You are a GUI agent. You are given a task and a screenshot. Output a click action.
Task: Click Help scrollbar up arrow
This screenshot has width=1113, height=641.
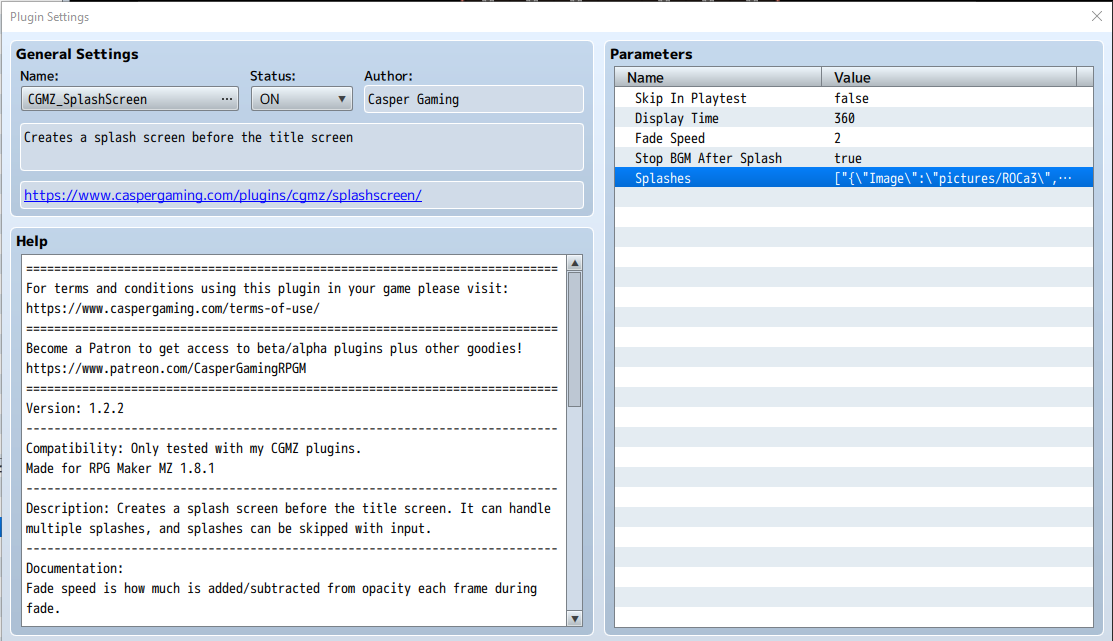coord(575,263)
